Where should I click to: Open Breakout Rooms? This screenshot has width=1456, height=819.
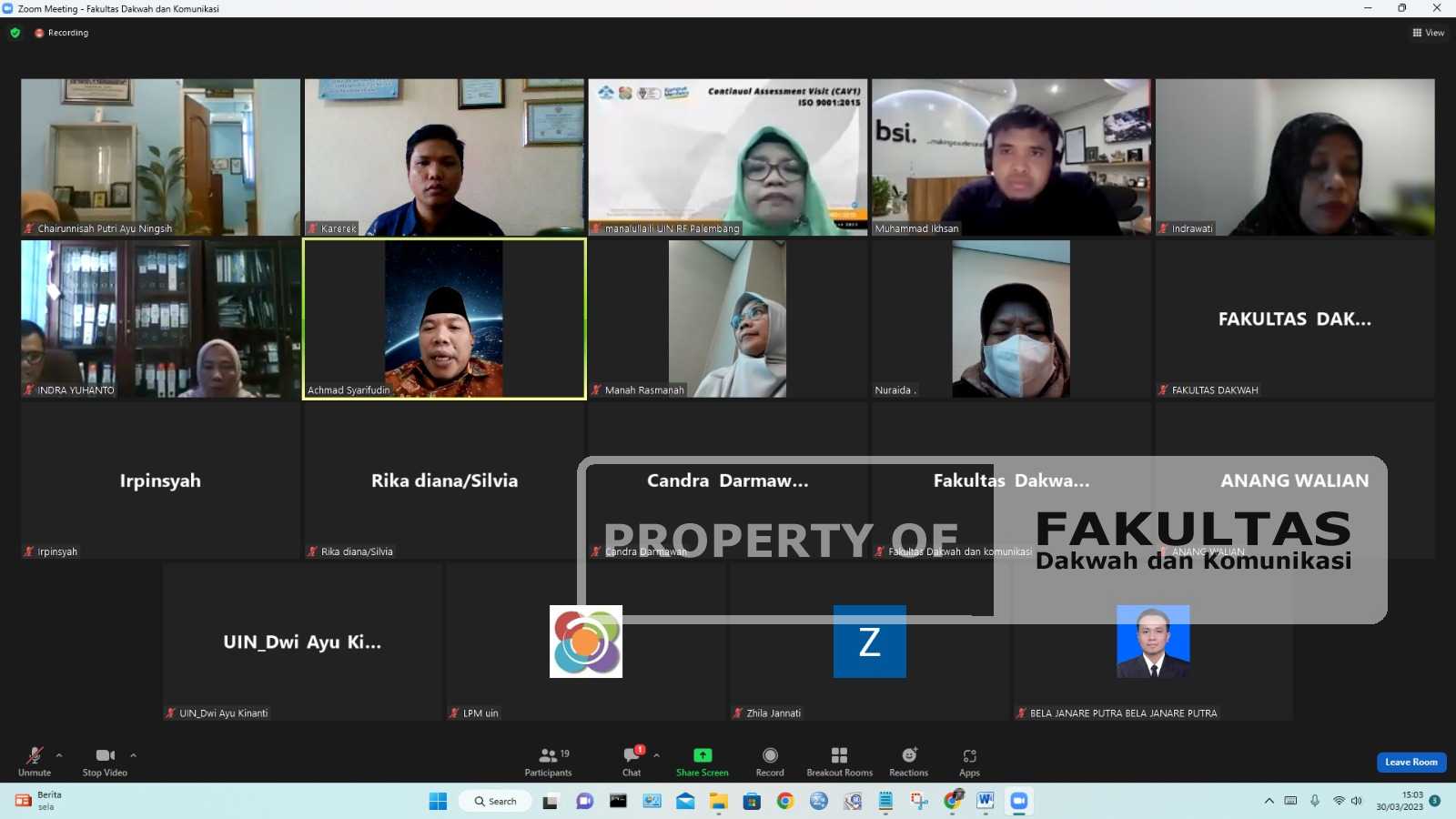[x=839, y=762]
